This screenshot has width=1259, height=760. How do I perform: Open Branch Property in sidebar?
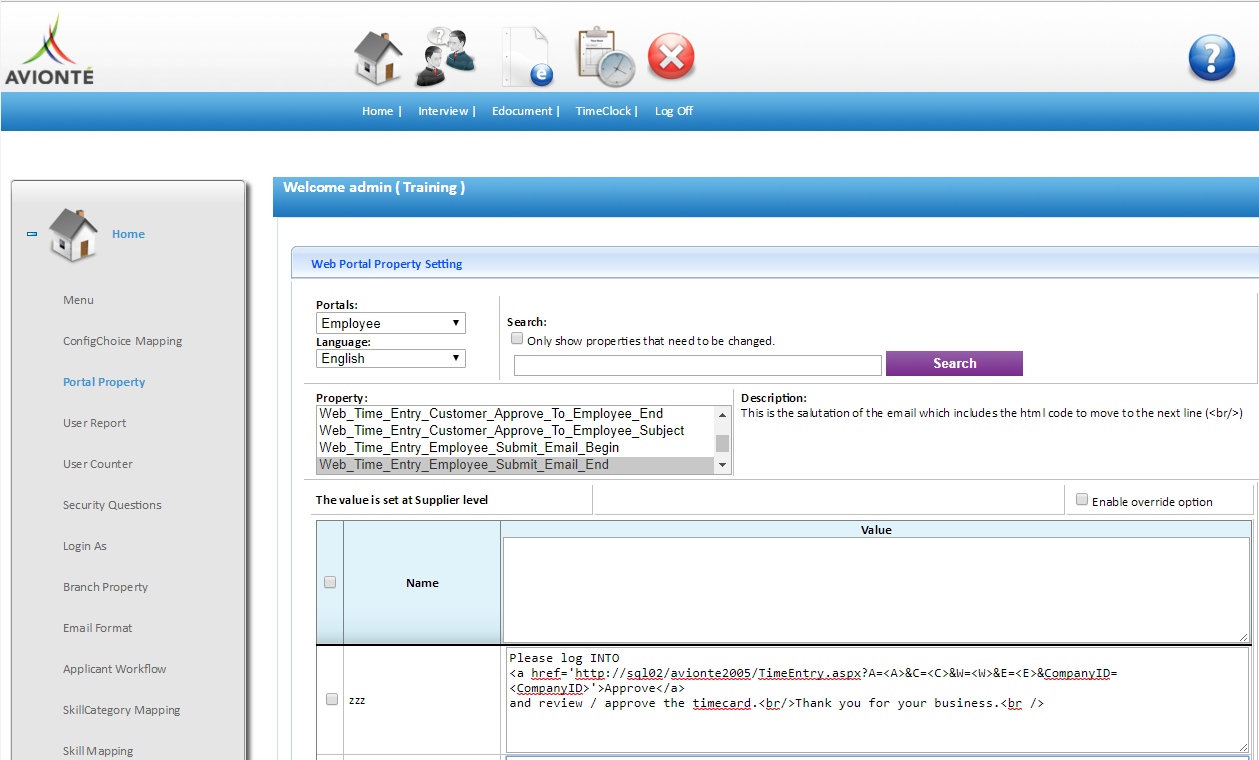[x=105, y=587]
